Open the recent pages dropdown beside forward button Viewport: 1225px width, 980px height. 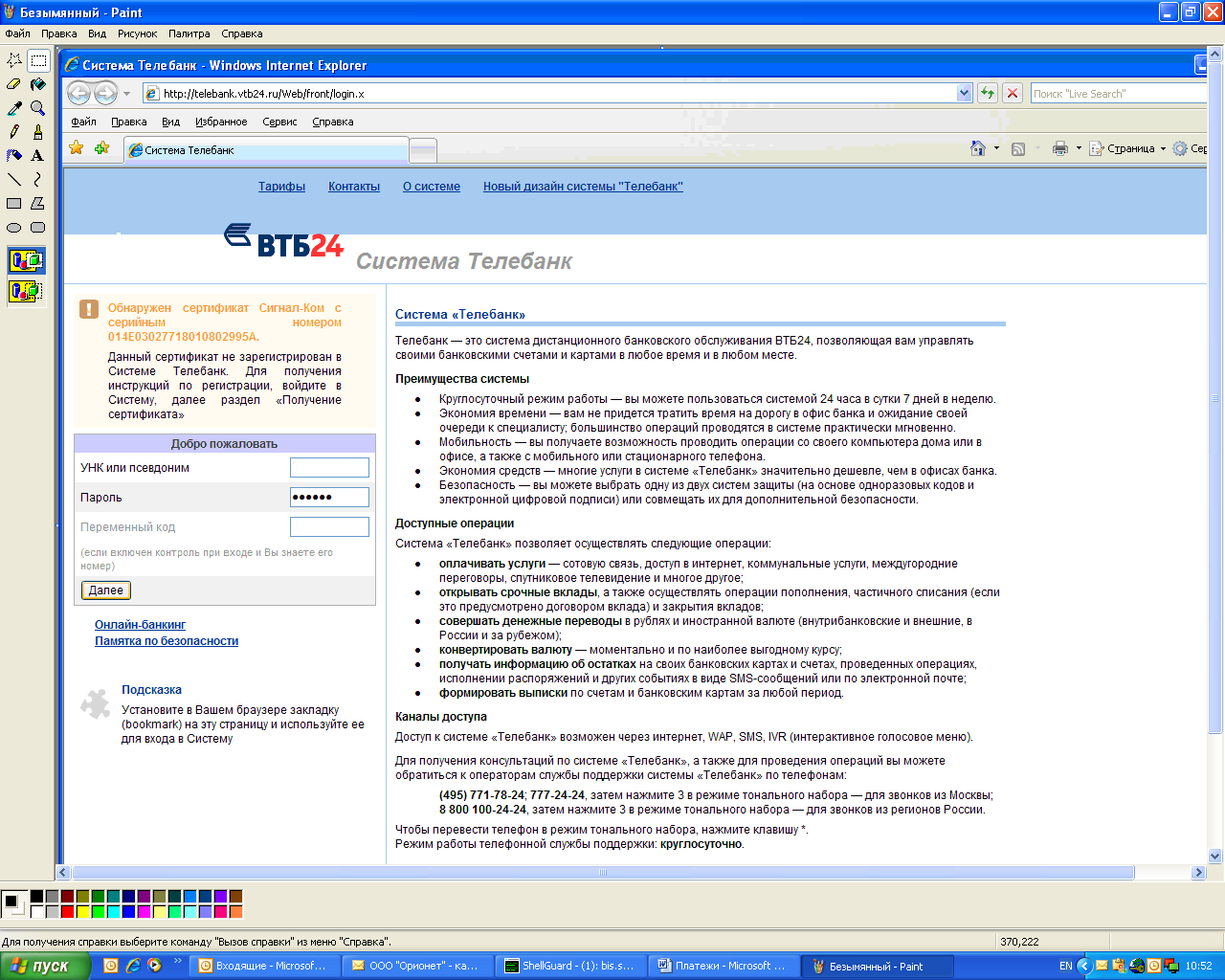click(126, 94)
